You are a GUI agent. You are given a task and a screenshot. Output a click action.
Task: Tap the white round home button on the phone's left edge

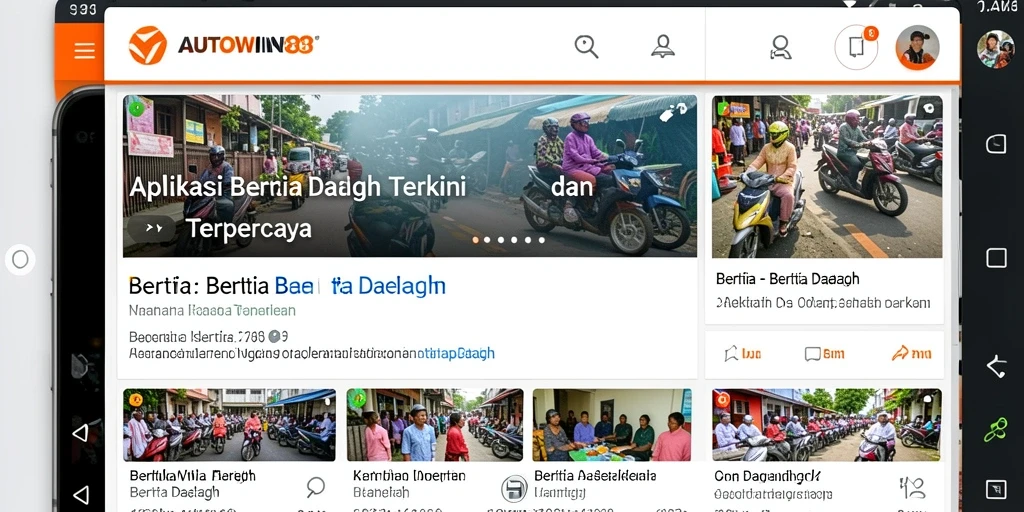(20, 259)
